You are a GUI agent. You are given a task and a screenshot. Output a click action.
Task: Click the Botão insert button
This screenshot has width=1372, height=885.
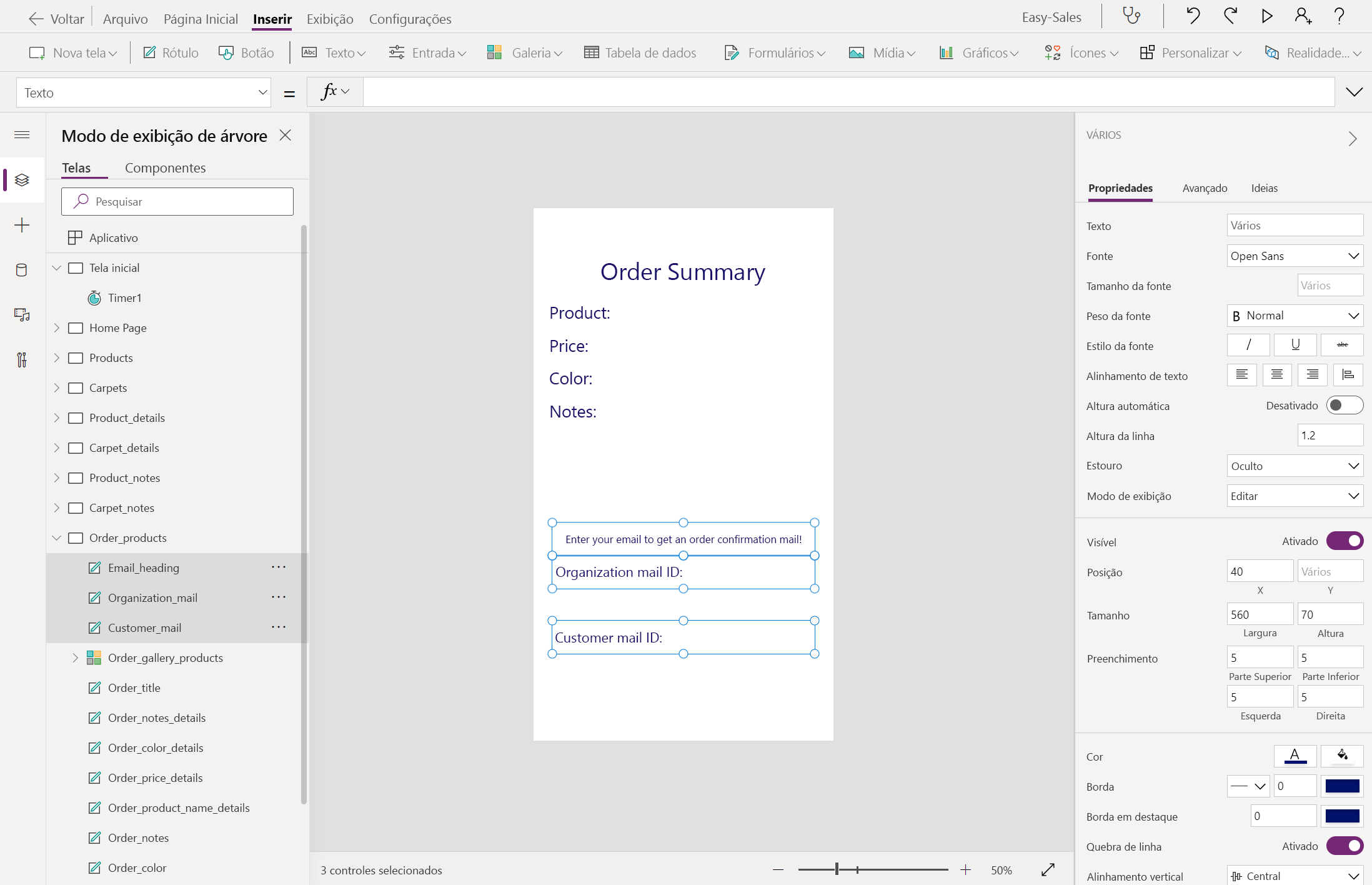click(x=247, y=53)
